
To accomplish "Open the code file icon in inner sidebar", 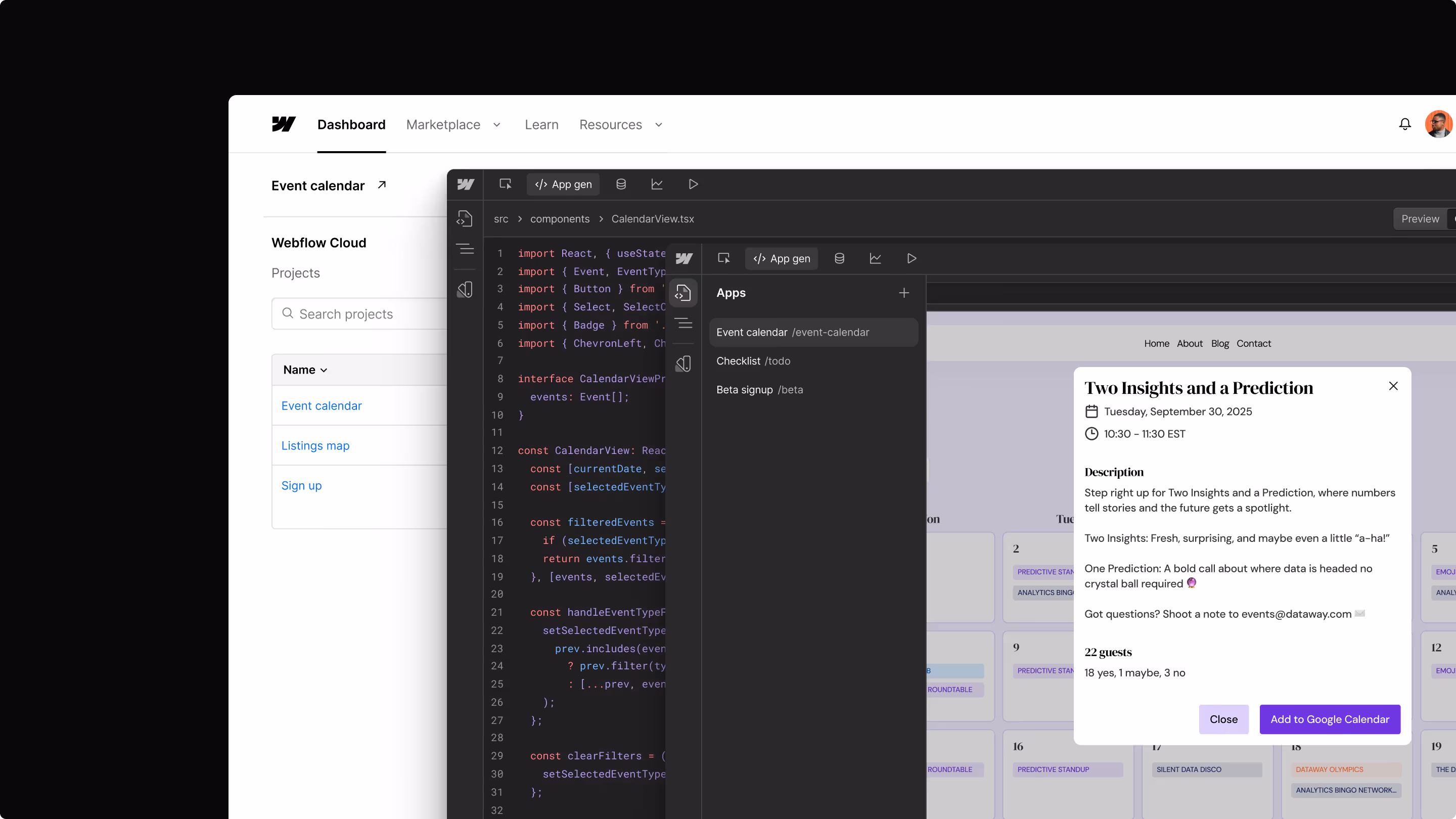I will pos(683,293).
